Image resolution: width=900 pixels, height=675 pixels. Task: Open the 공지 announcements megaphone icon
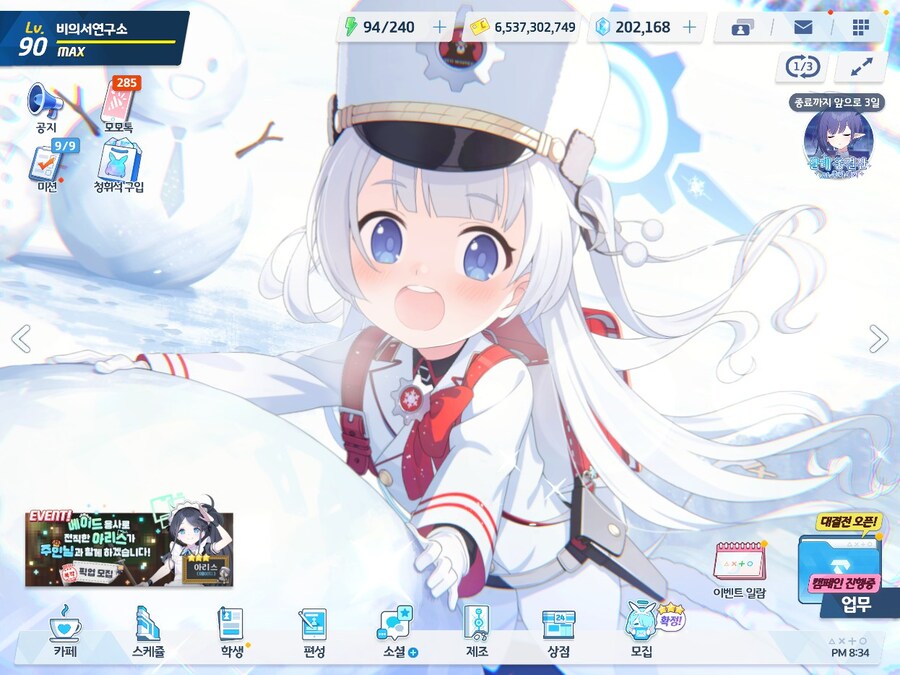[x=46, y=108]
